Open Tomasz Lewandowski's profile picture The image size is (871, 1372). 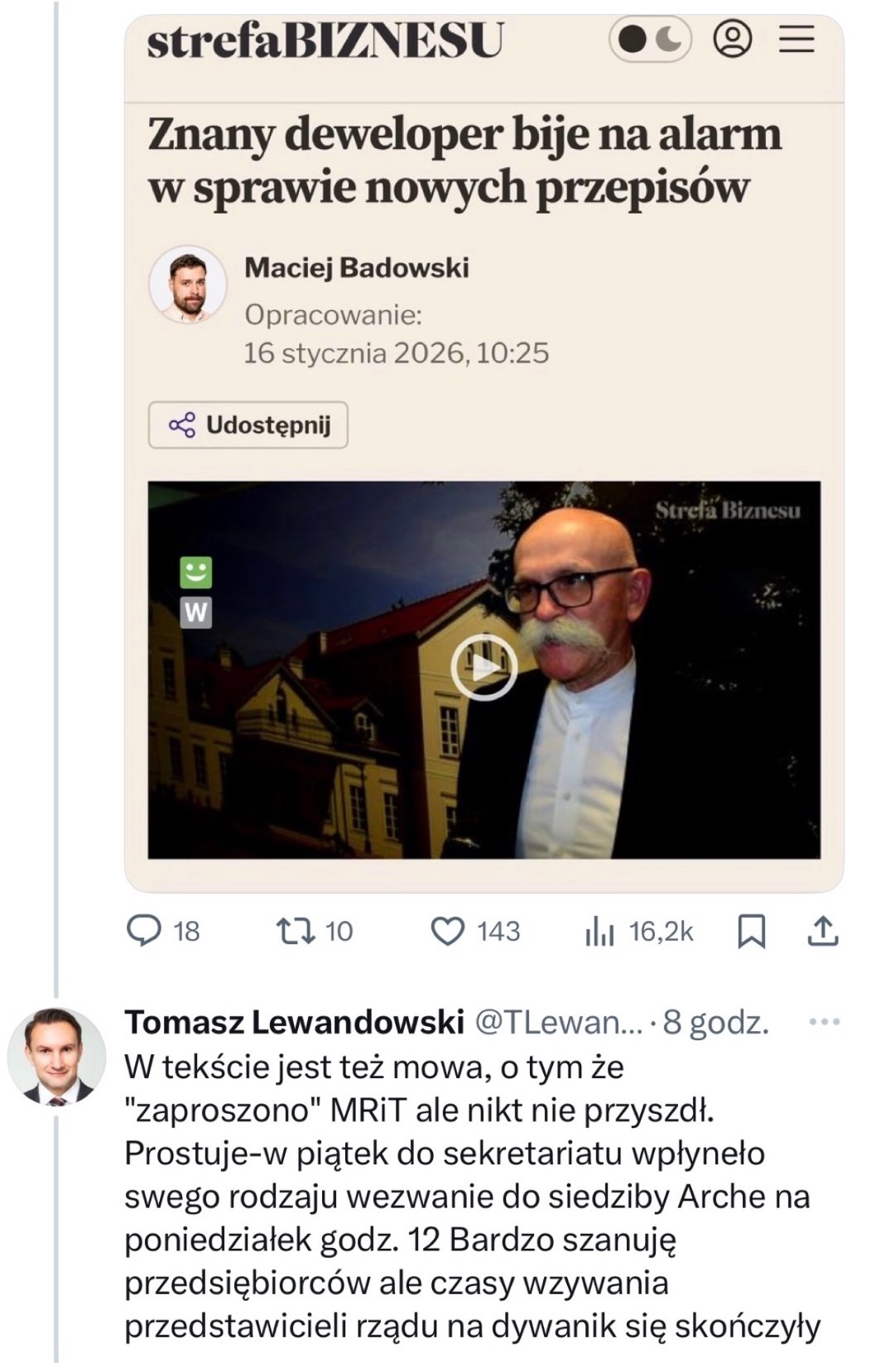tap(57, 1056)
